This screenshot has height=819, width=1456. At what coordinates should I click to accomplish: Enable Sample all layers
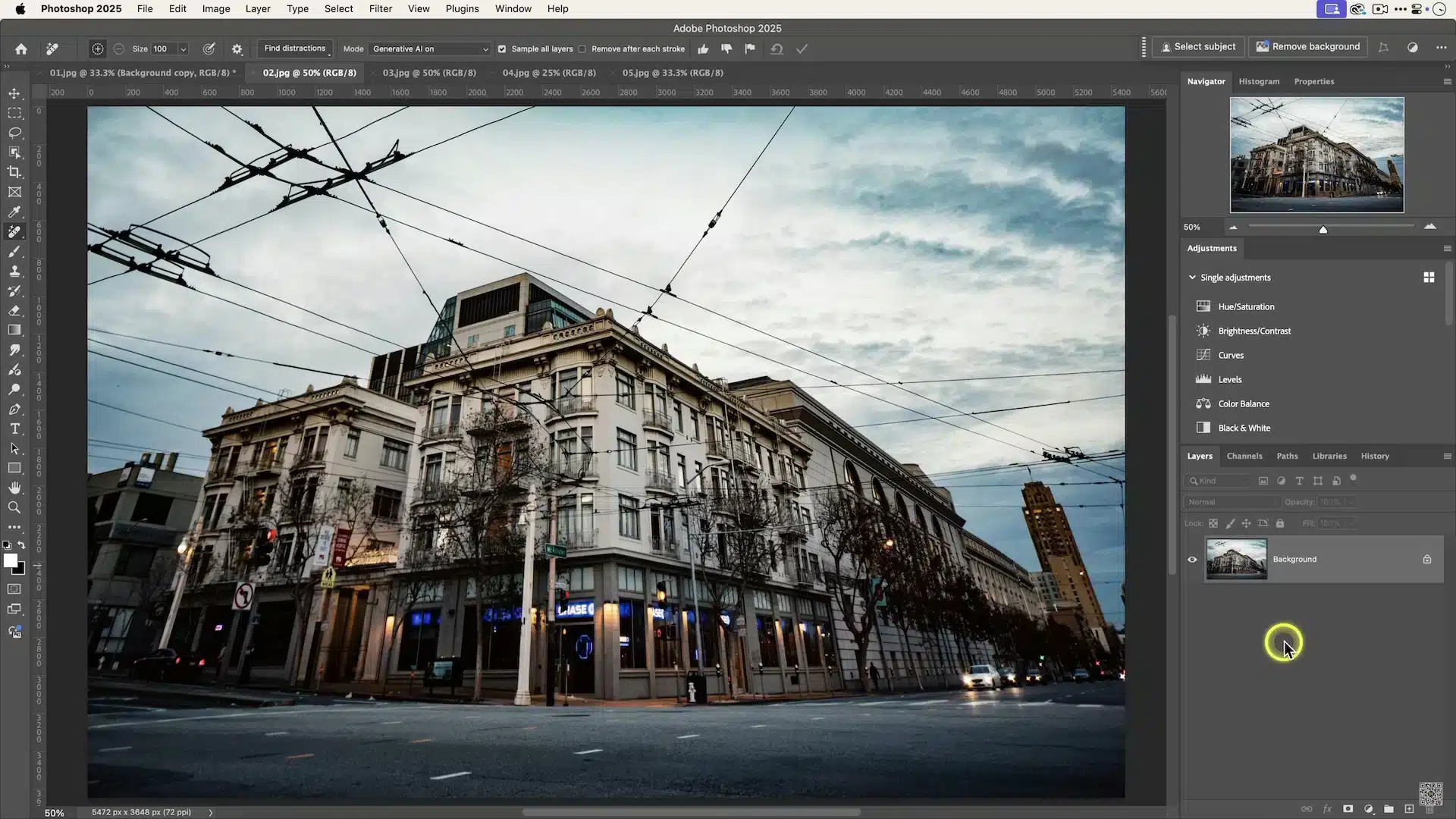click(x=502, y=49)
